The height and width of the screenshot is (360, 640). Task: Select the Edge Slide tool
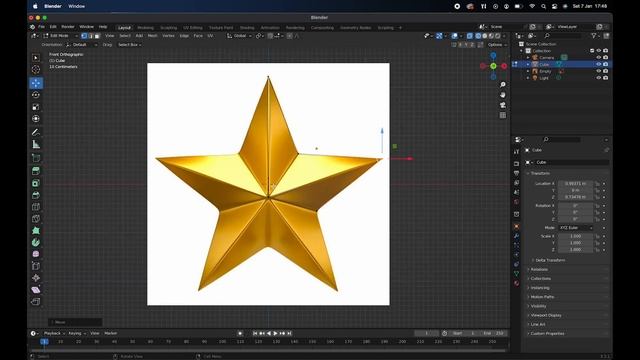coord(36,266)
